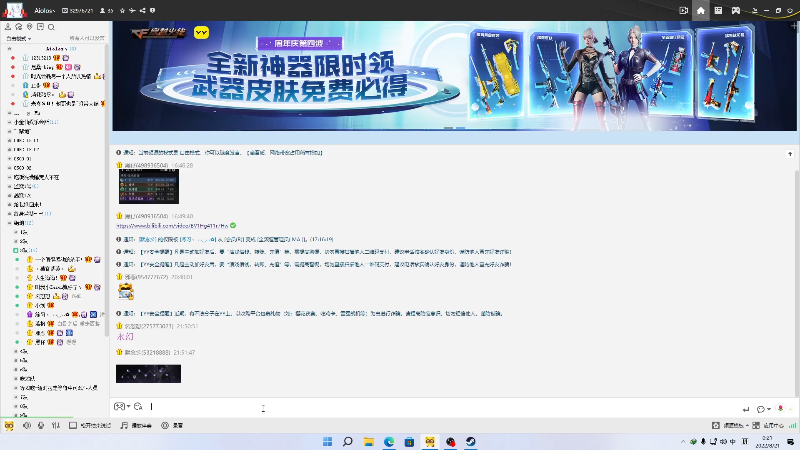
Task: Click the YY logo on the banner
Action: click(202, 33)
